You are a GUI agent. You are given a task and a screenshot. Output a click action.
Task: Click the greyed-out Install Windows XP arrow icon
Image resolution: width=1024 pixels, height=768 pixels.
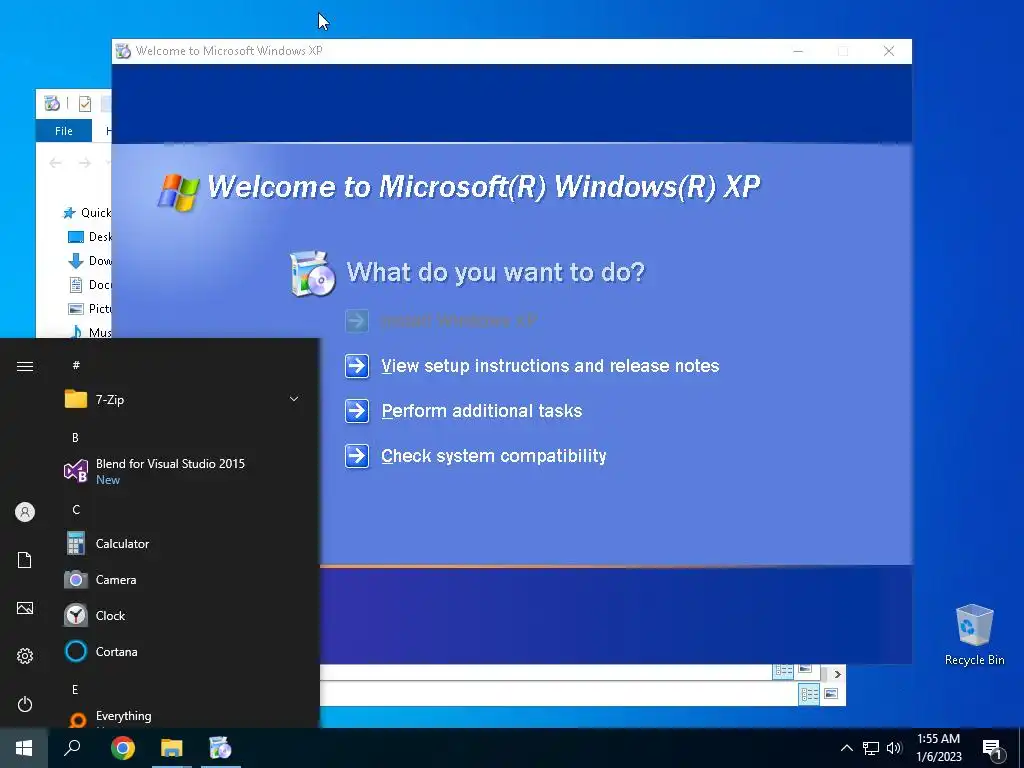coord(357,321)
